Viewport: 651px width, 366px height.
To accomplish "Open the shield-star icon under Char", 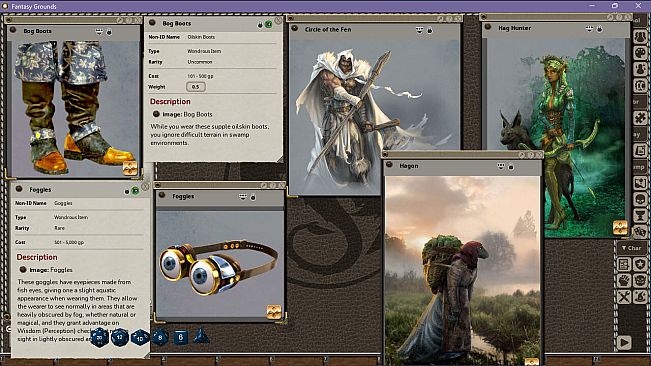I will point(640,264).
